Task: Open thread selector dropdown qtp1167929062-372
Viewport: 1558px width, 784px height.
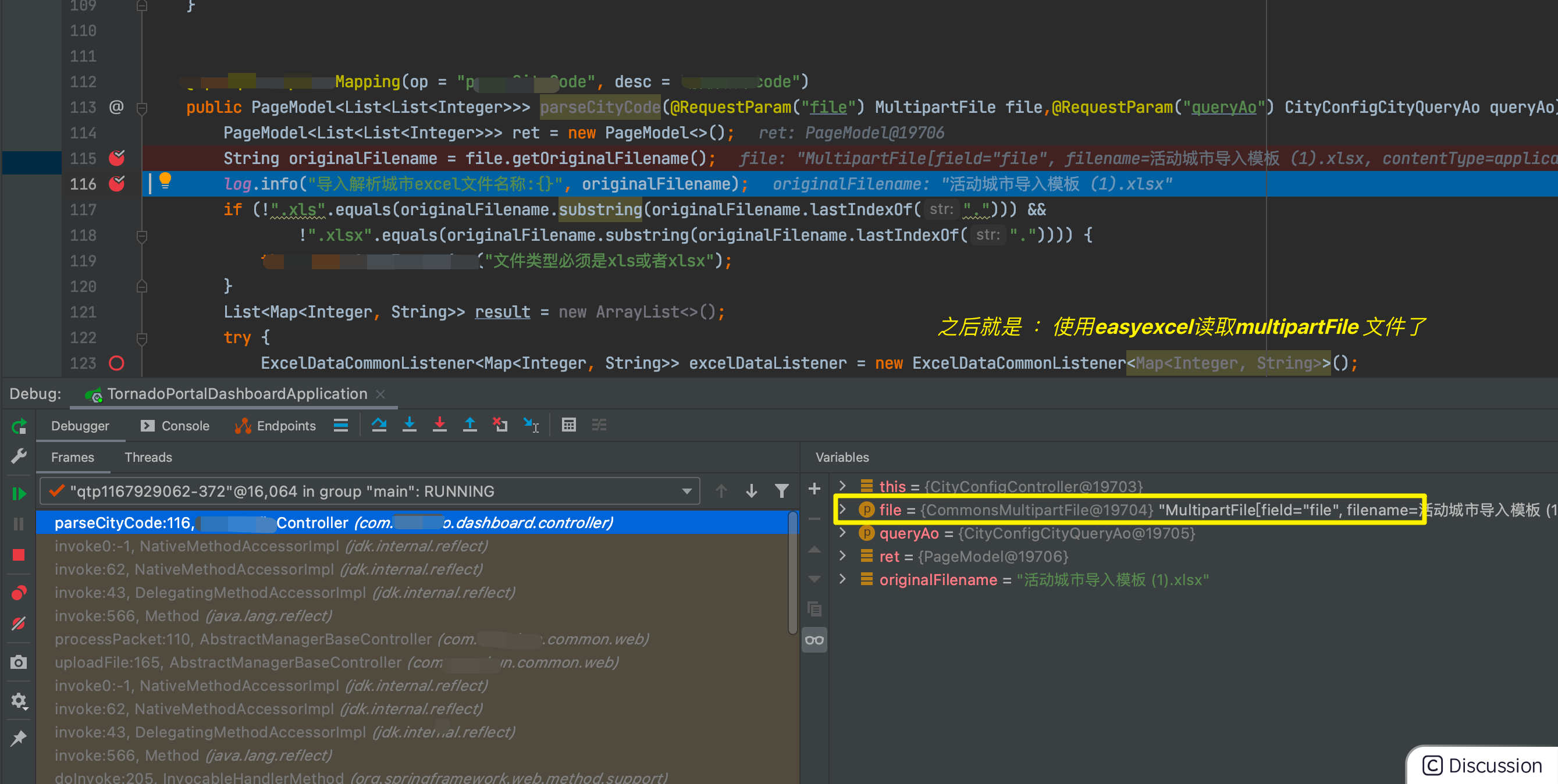Action: tap(370, 491)
